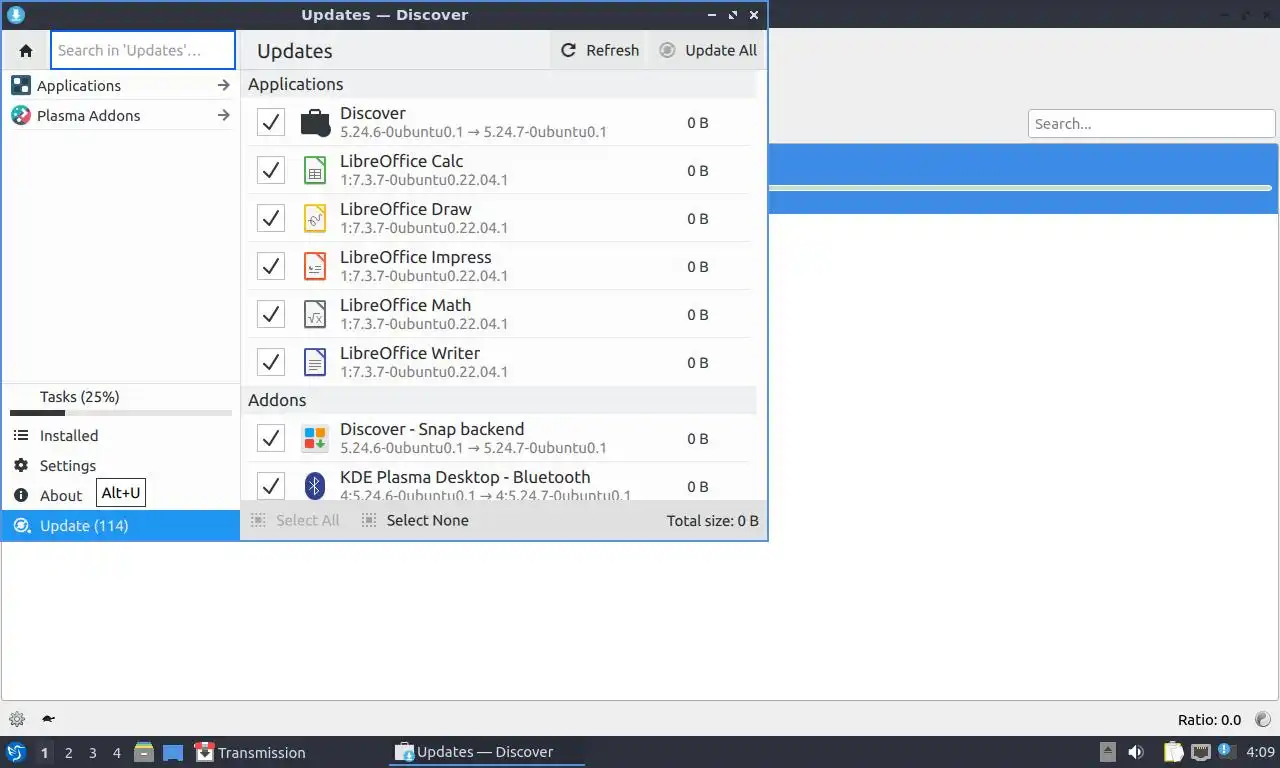The height and width of the screenshot is (768, 1280).
Task: Switch to virtual desktop 4
Action: (116, 753)
